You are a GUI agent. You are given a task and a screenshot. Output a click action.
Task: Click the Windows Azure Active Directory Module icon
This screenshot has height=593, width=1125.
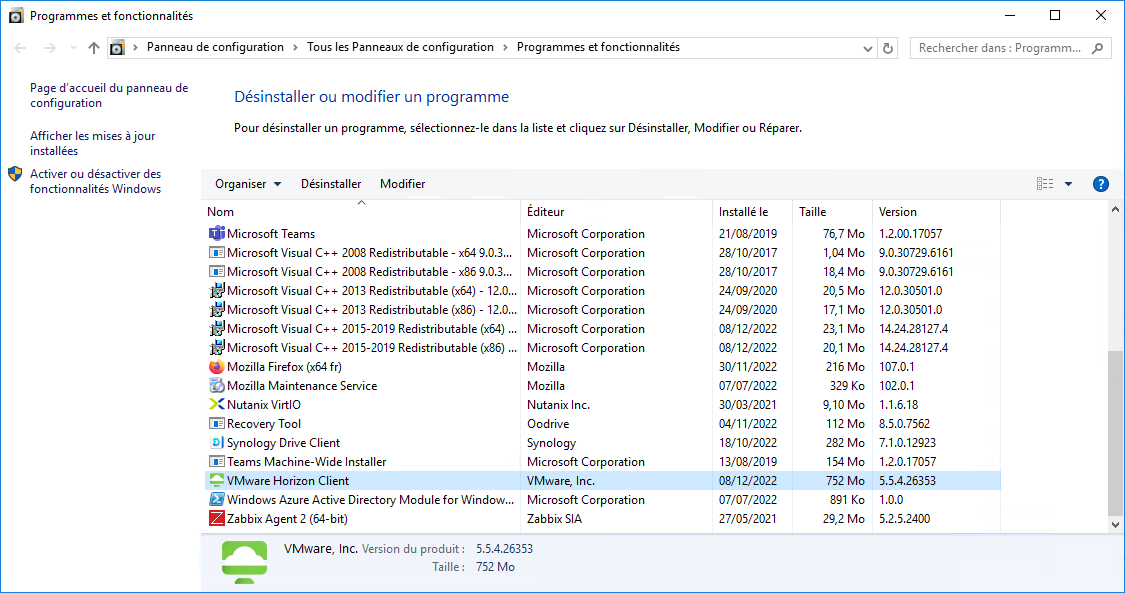pos(216,500)
